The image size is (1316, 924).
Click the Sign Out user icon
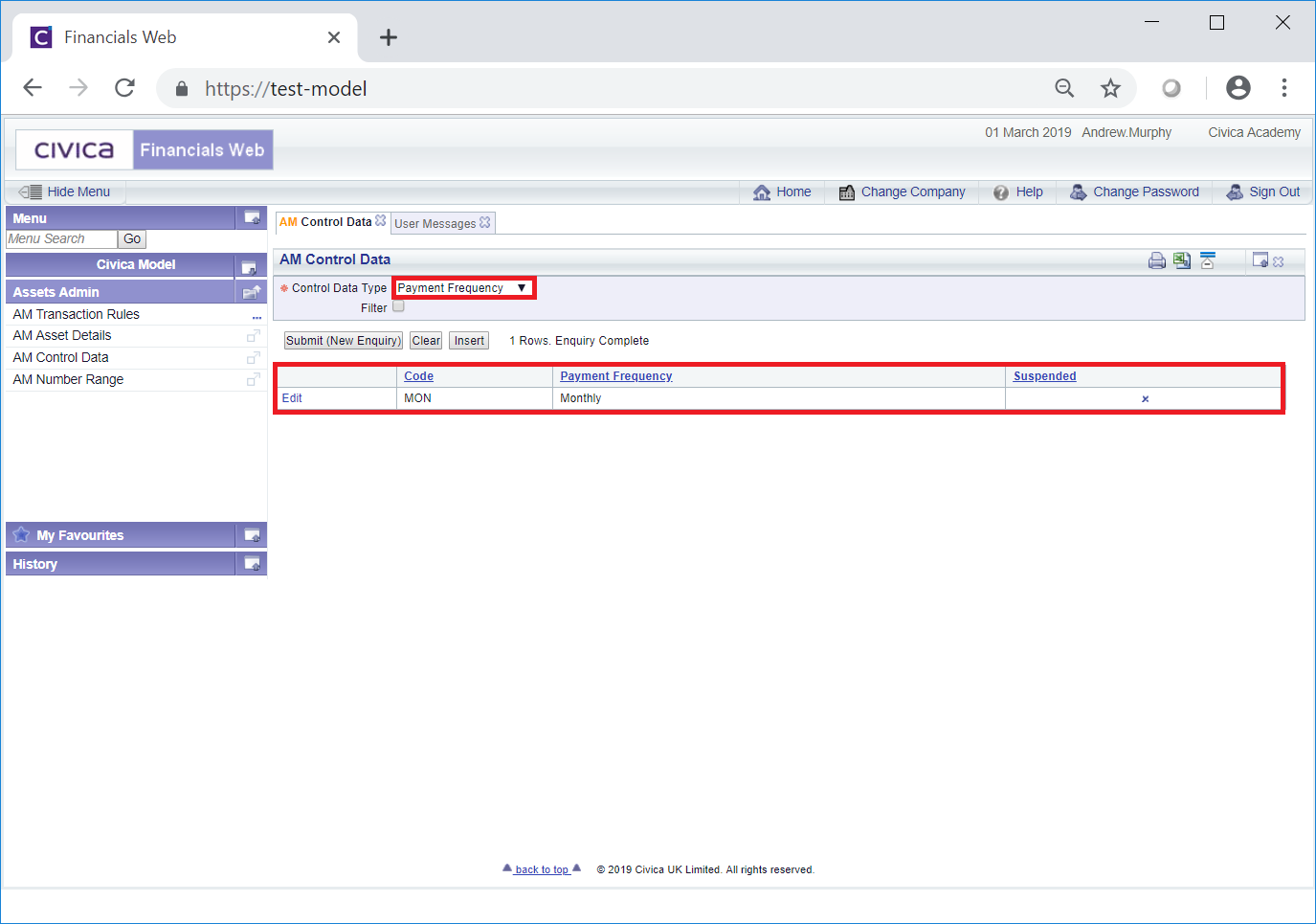pos(1236,192)
